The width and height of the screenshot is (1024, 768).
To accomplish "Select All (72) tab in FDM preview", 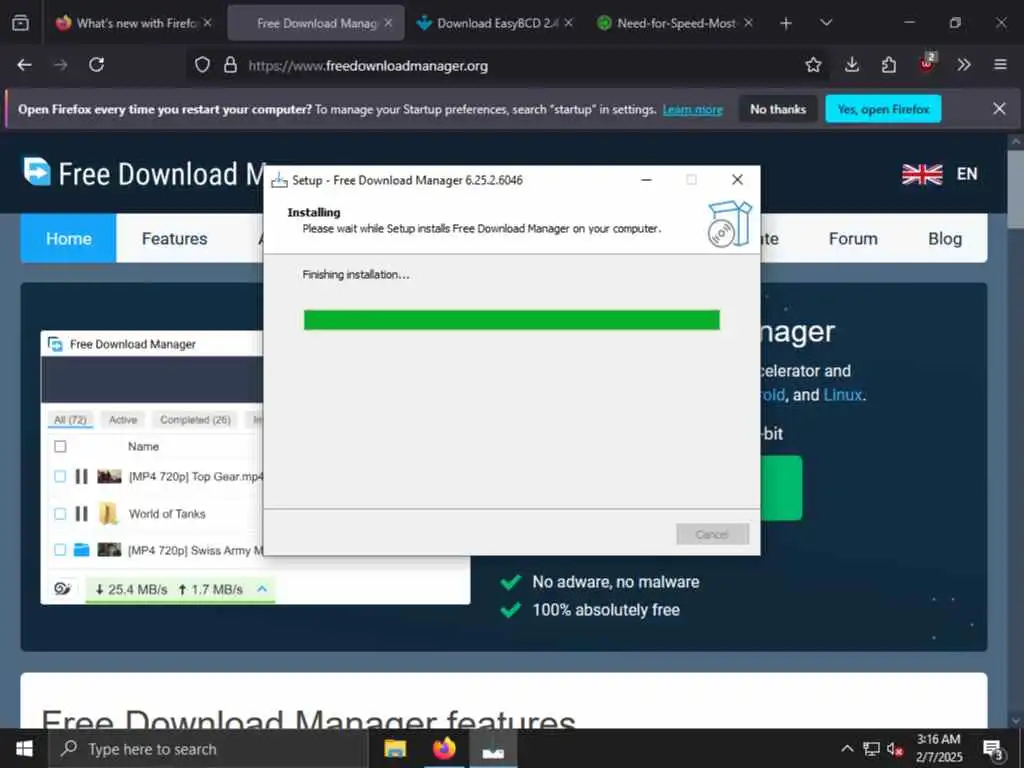I will pyautogui.click(x=70, y=420).
